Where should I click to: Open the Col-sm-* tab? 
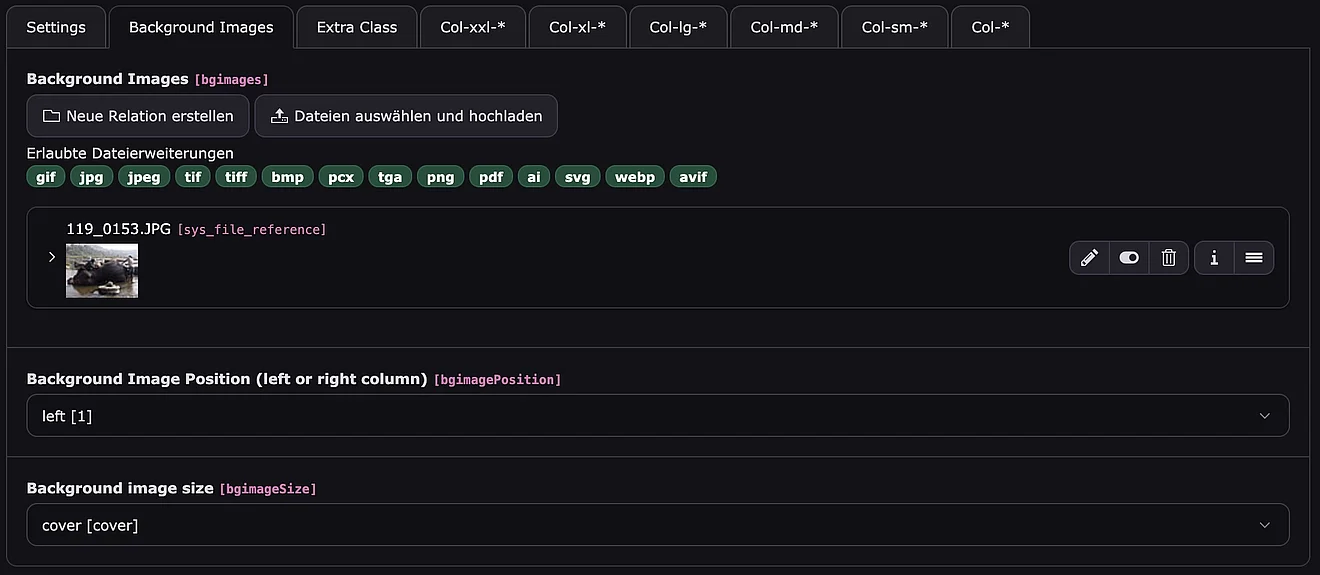[894, 27]
